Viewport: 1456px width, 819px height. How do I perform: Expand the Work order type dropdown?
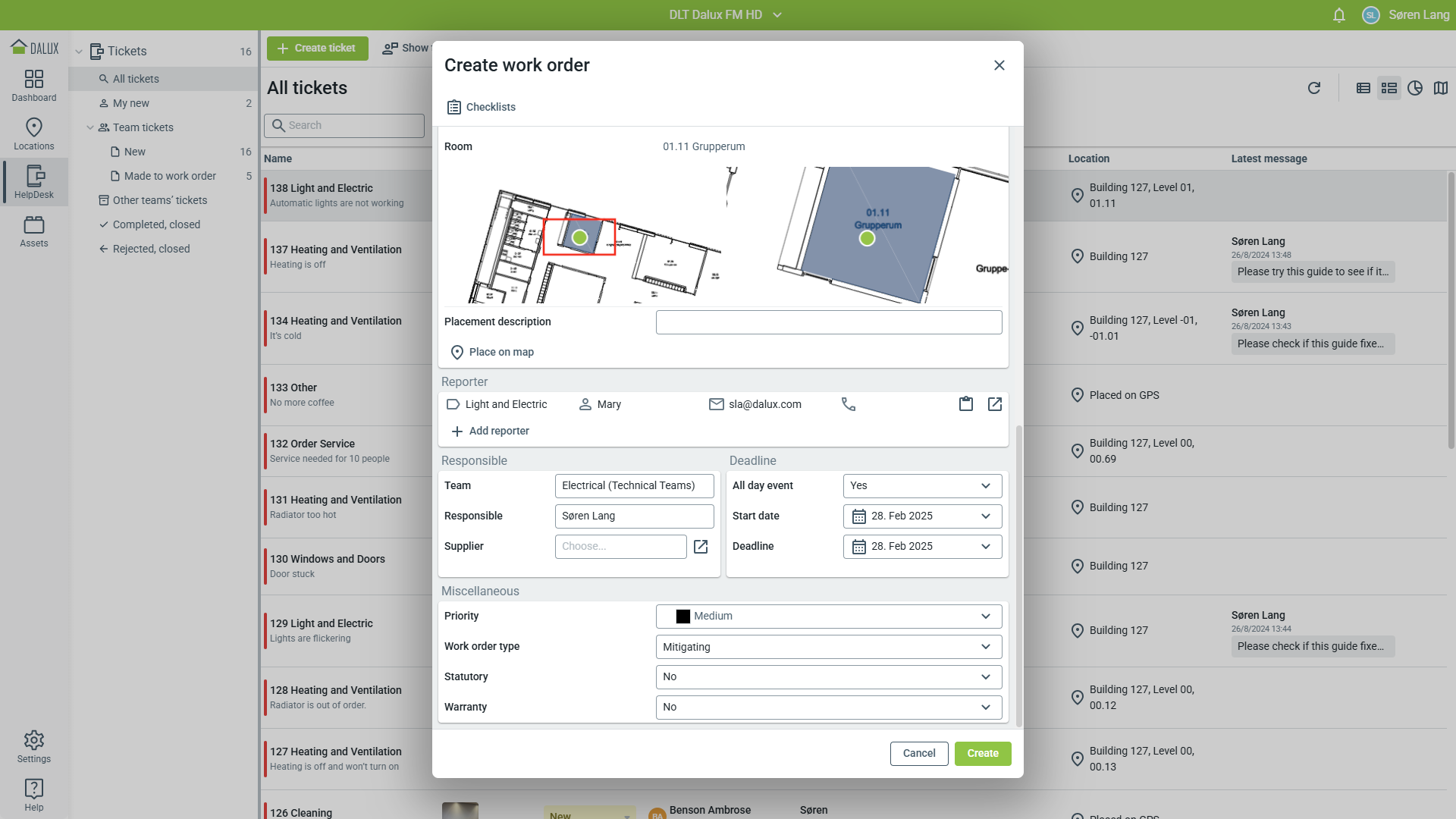pyautogui.click(x=828, y=647)
